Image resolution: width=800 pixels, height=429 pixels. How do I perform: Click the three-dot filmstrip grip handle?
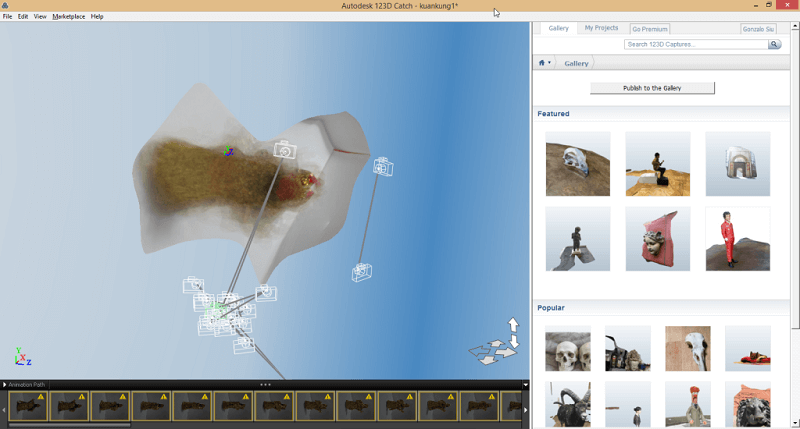pyautogui.click(x=265, y=385)
